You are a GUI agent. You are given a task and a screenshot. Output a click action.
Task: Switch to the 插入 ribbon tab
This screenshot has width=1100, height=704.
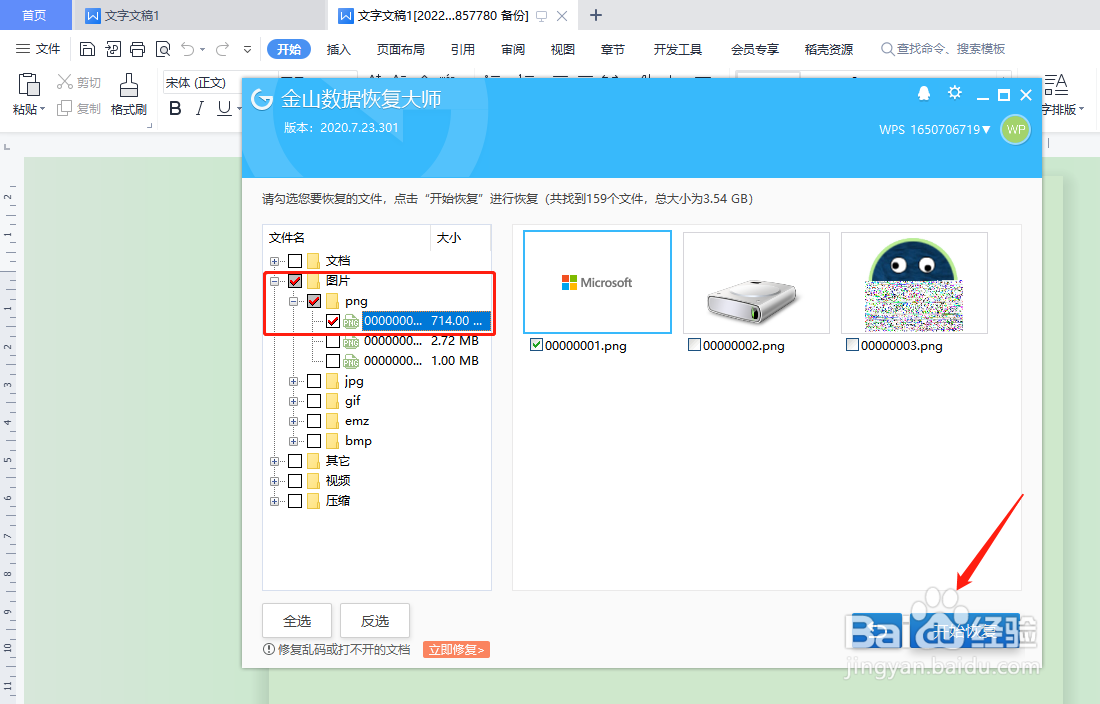point(341,48)
